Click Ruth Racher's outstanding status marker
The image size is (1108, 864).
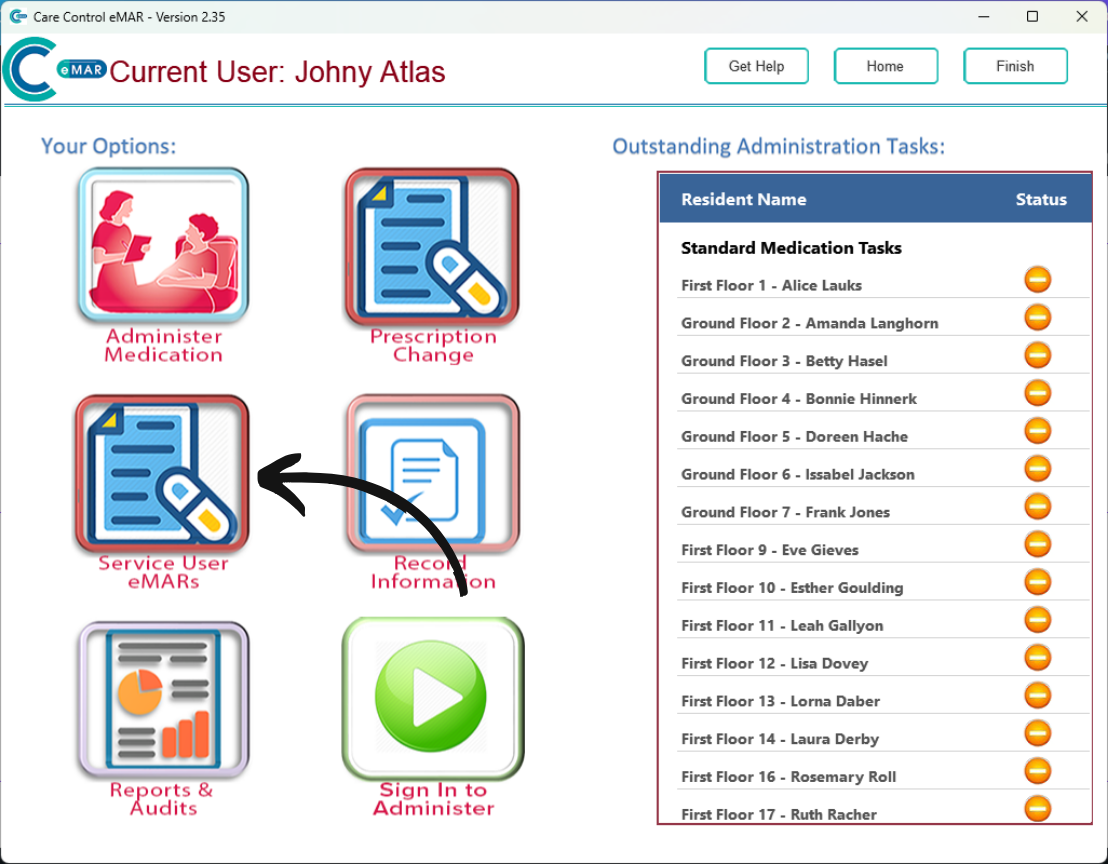[1038, 808]
